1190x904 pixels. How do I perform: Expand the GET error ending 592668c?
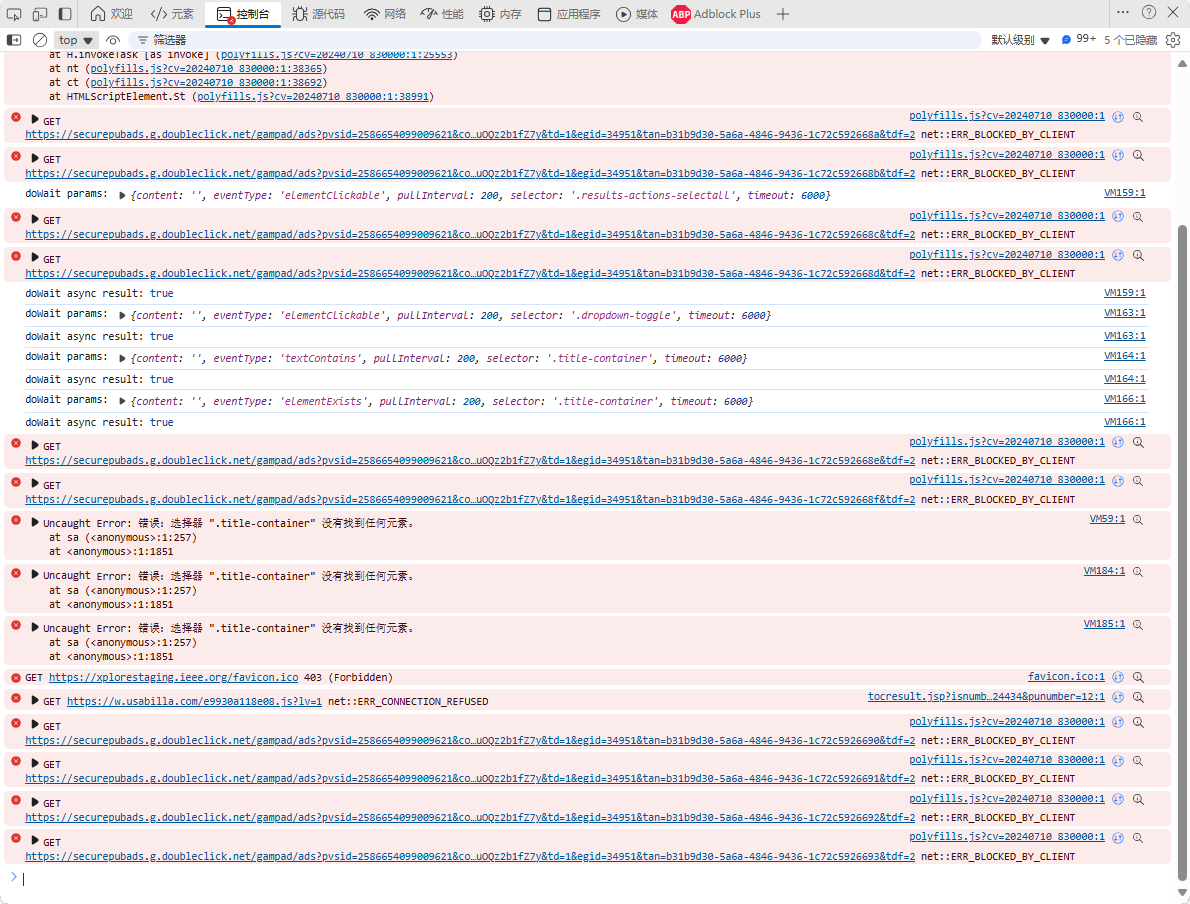[35, 219]
